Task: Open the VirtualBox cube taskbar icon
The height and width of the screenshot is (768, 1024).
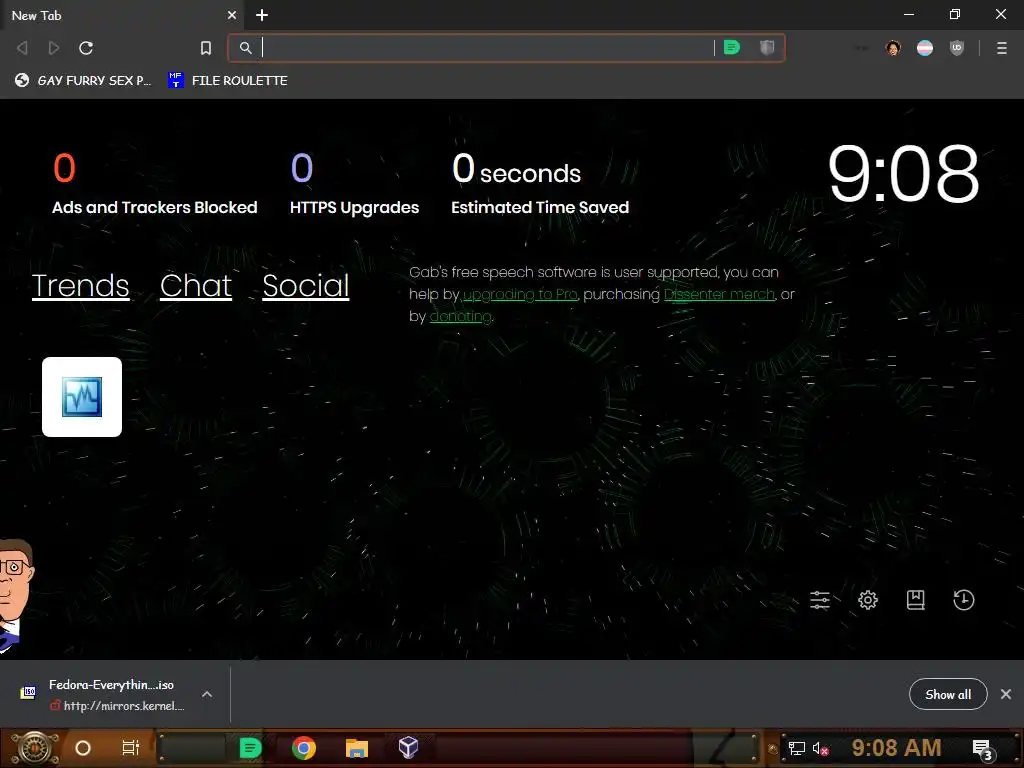Action: pos(409,748)
